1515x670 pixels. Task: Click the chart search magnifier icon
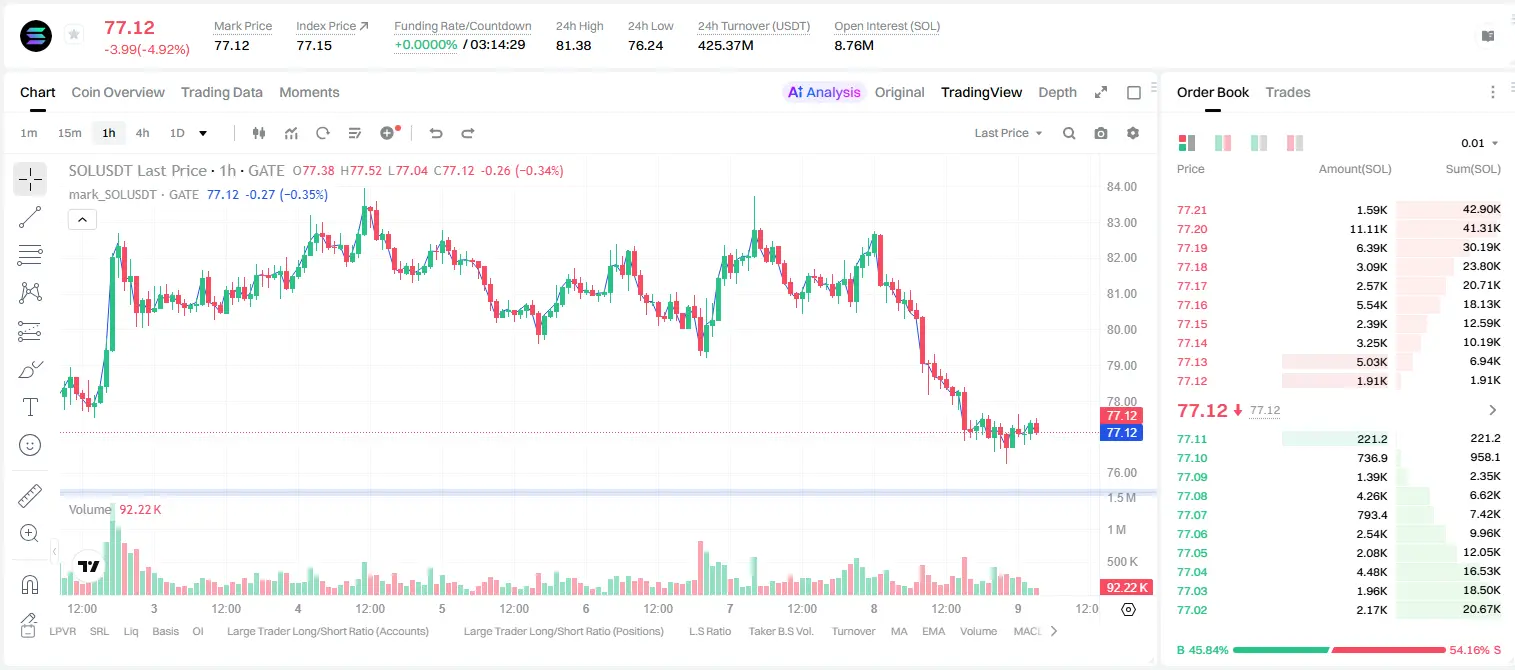pyautogui.click(x=1069, y=133)
